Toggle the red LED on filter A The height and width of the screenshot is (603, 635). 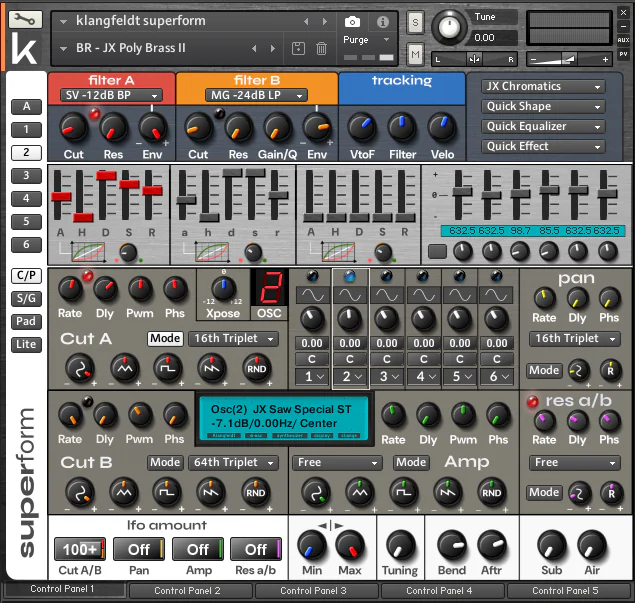(x=94, y=114)
